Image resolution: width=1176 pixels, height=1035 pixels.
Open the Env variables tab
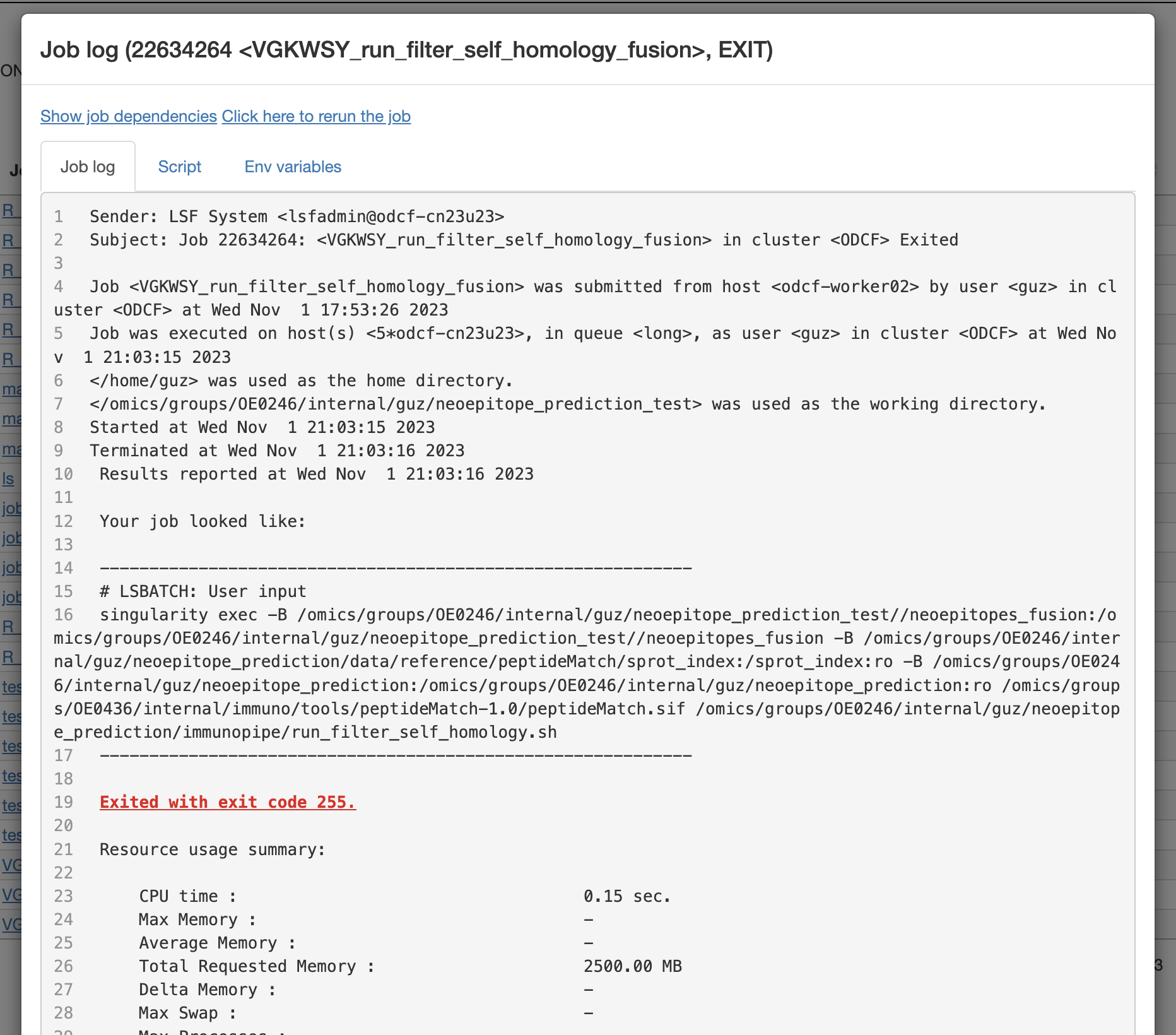point(293,167)
